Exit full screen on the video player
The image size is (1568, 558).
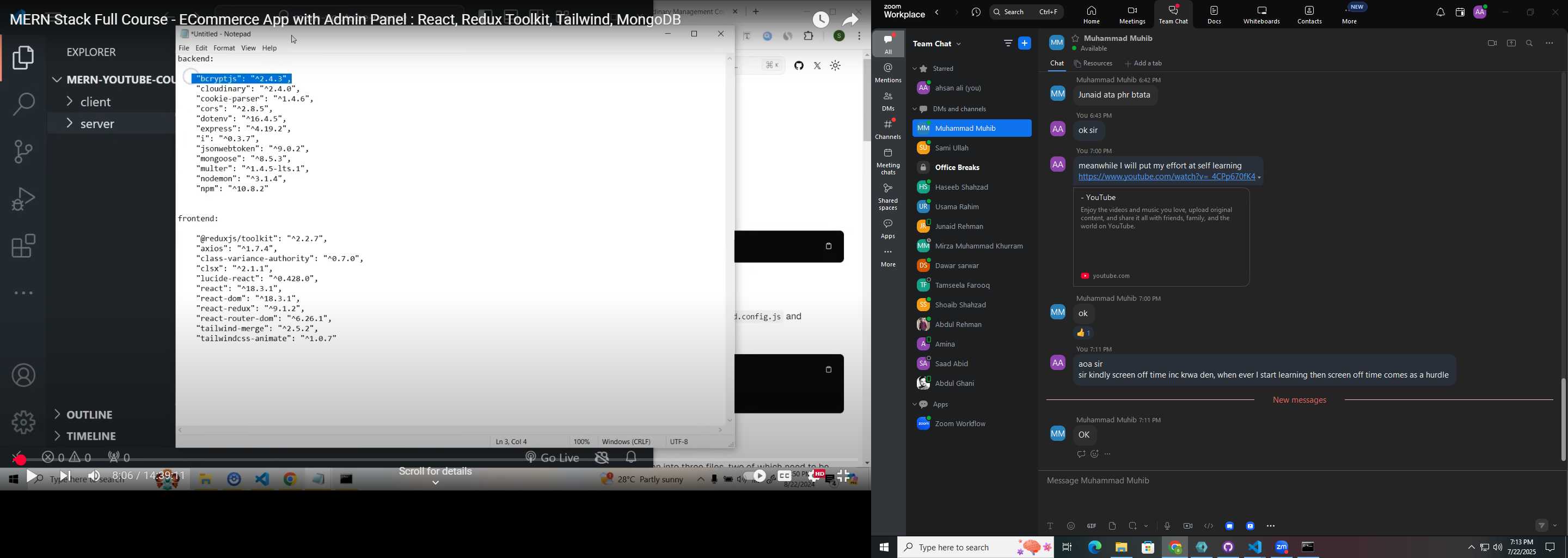click(x=844, y=476)
